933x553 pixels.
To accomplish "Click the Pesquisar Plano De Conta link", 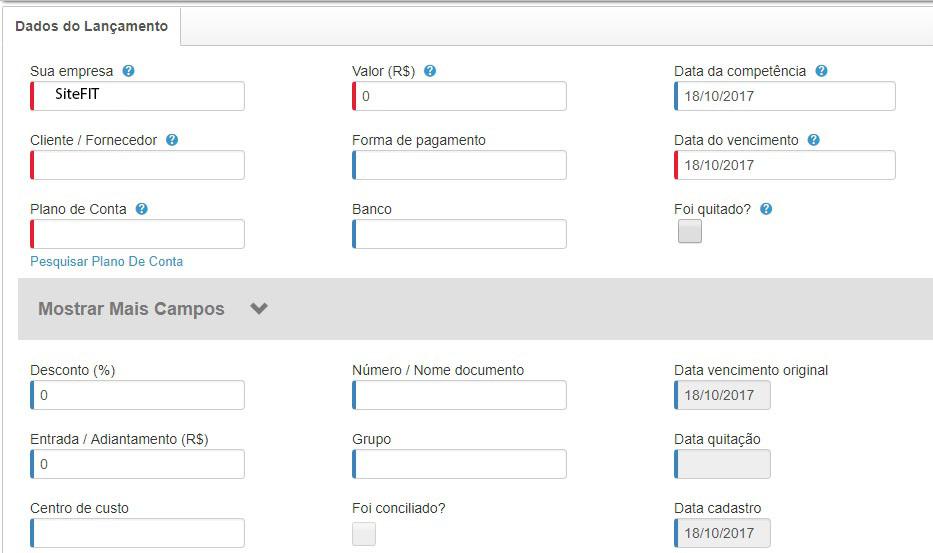I will click(107, 262).
